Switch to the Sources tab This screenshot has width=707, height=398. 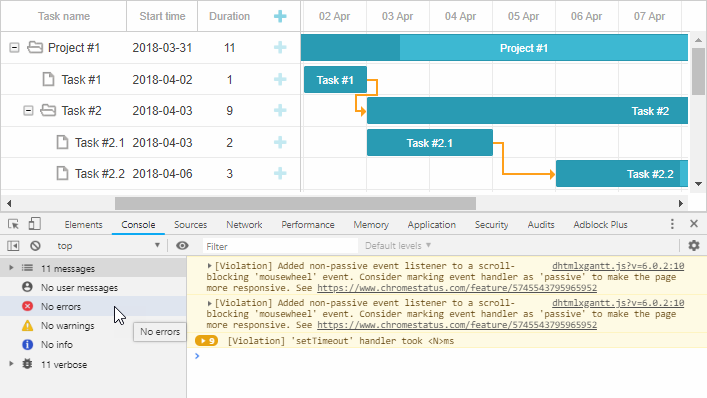pyautogui.click(x=190, y=224)
